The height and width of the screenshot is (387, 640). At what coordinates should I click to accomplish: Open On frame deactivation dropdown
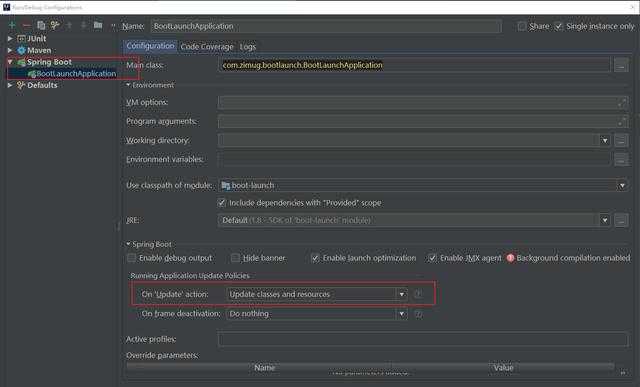[x=402, y=314]
